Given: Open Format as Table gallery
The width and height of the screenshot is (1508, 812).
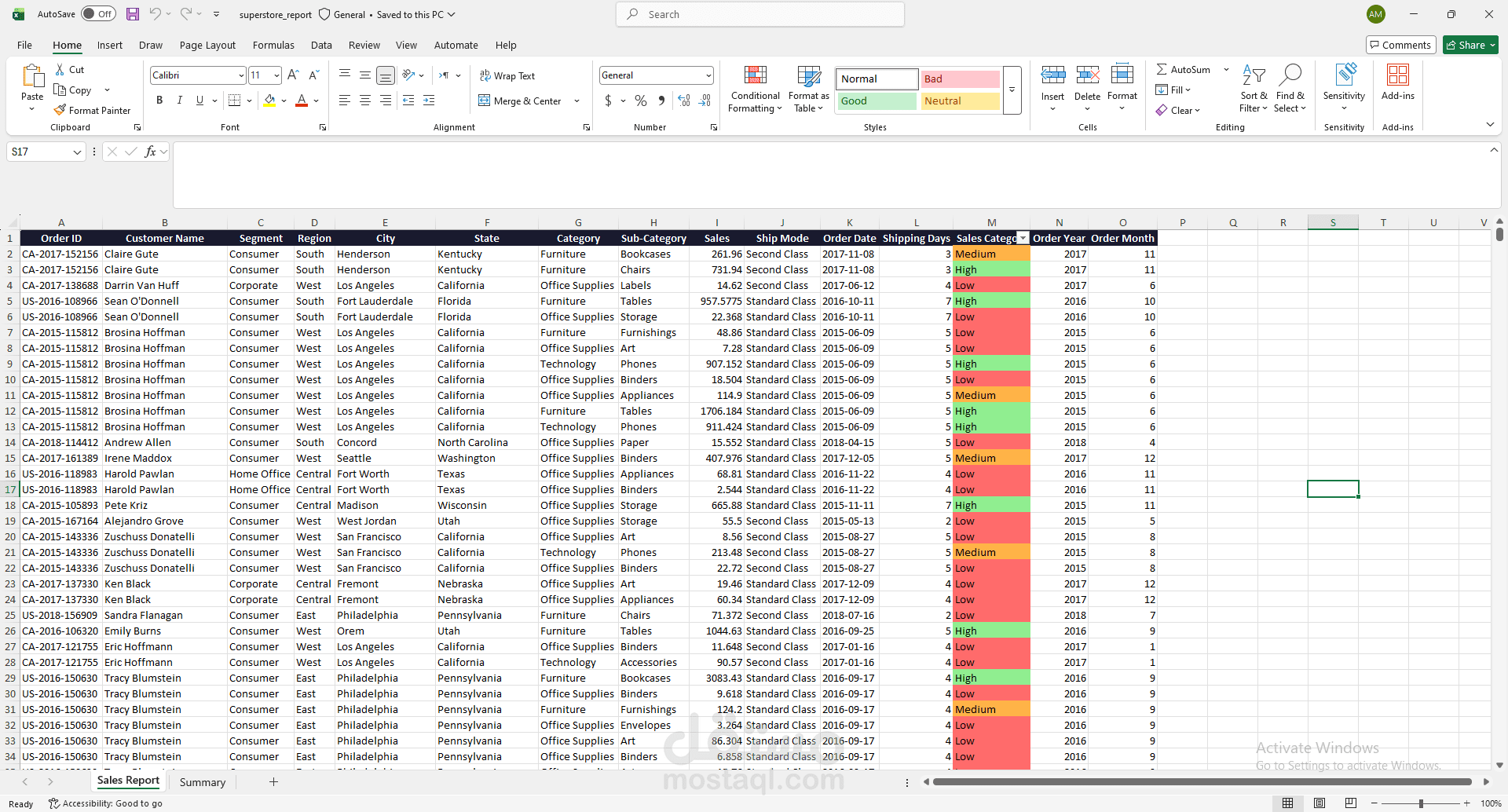Looking at the screenshot, I should (x=809, y=89).
